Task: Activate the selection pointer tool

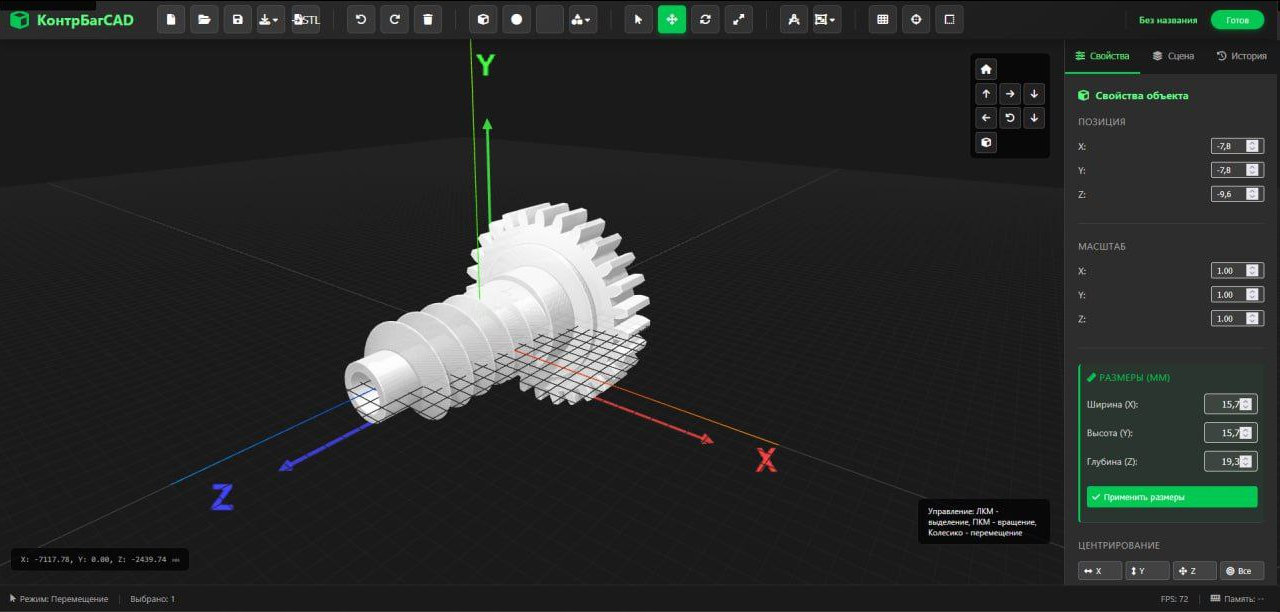Action: click(639, 19)
